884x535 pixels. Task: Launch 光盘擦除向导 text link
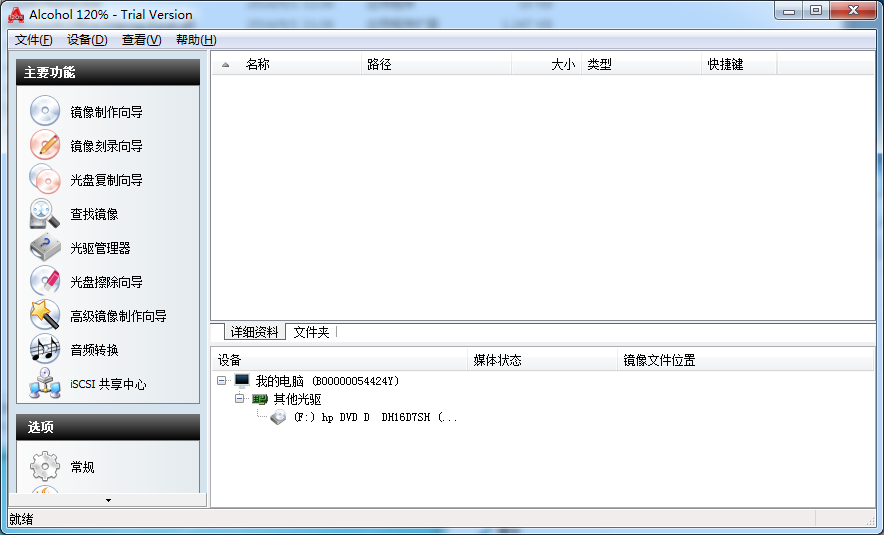pyautogui.click(x=106, y=282)
